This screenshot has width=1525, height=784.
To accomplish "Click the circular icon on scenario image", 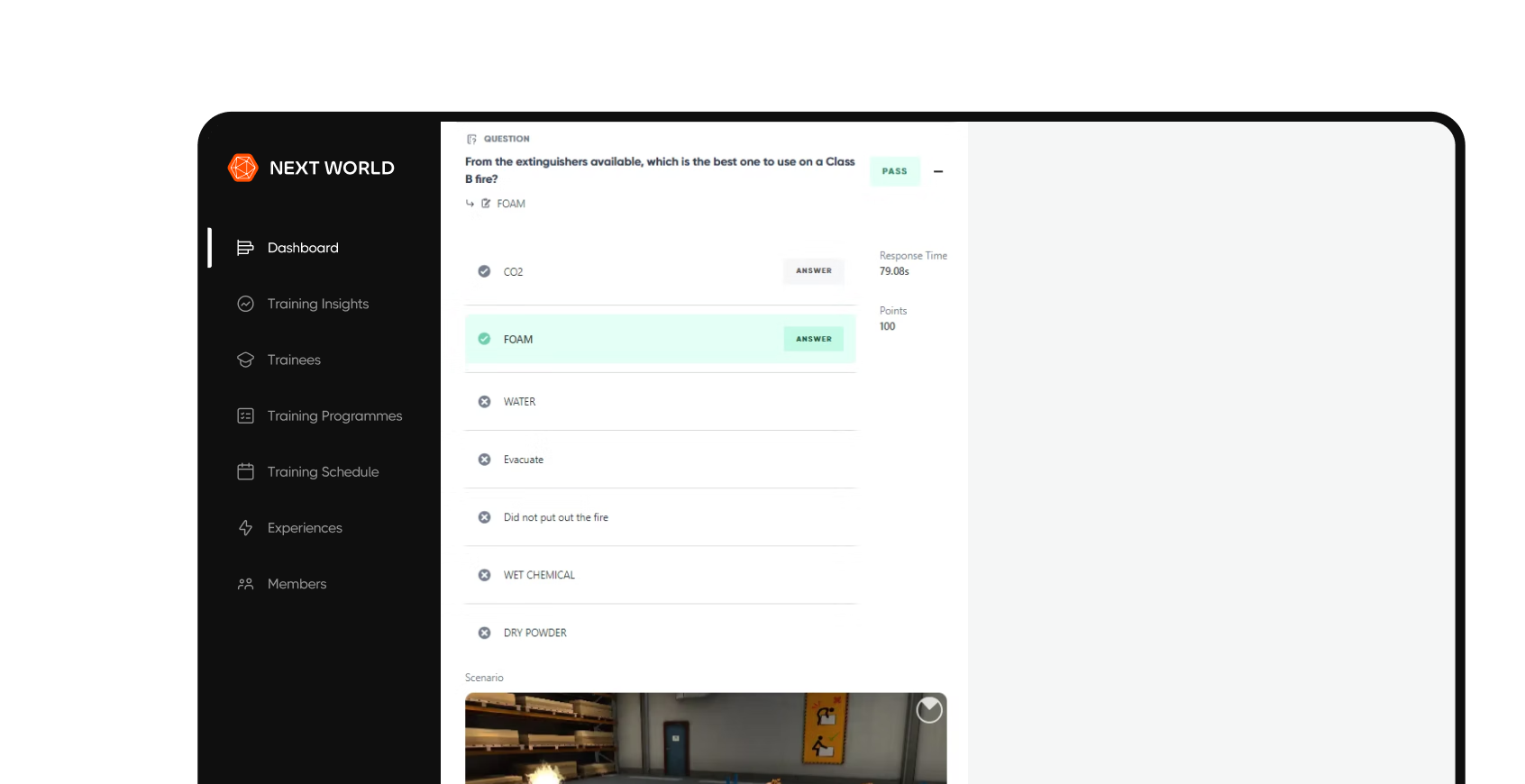I will (929, 711).
